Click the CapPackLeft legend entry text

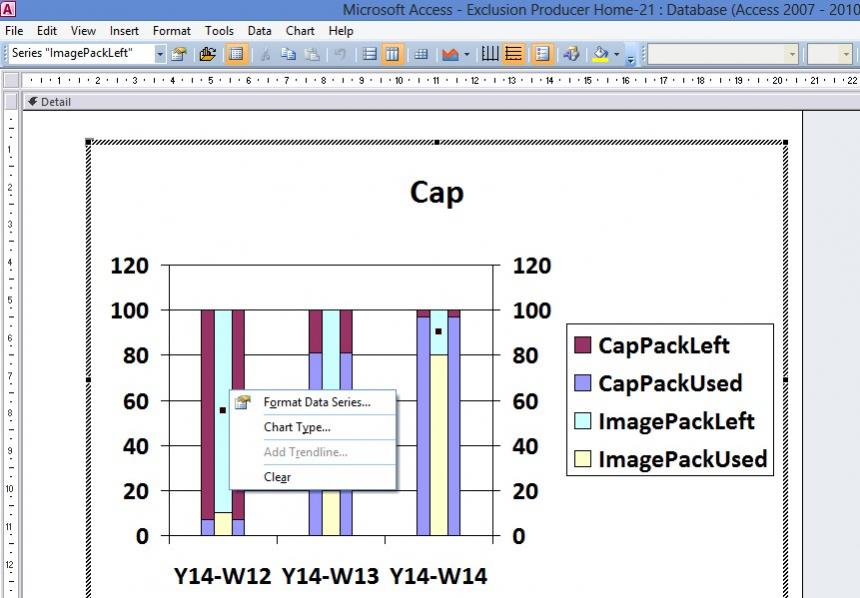[x=664, y=345]
